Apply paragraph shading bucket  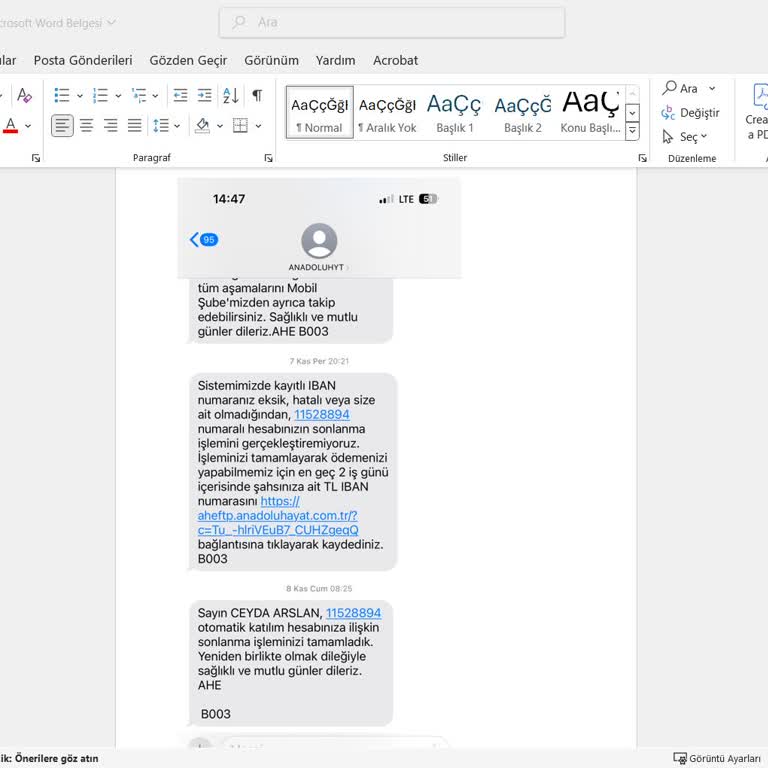(x=202, y=126)
